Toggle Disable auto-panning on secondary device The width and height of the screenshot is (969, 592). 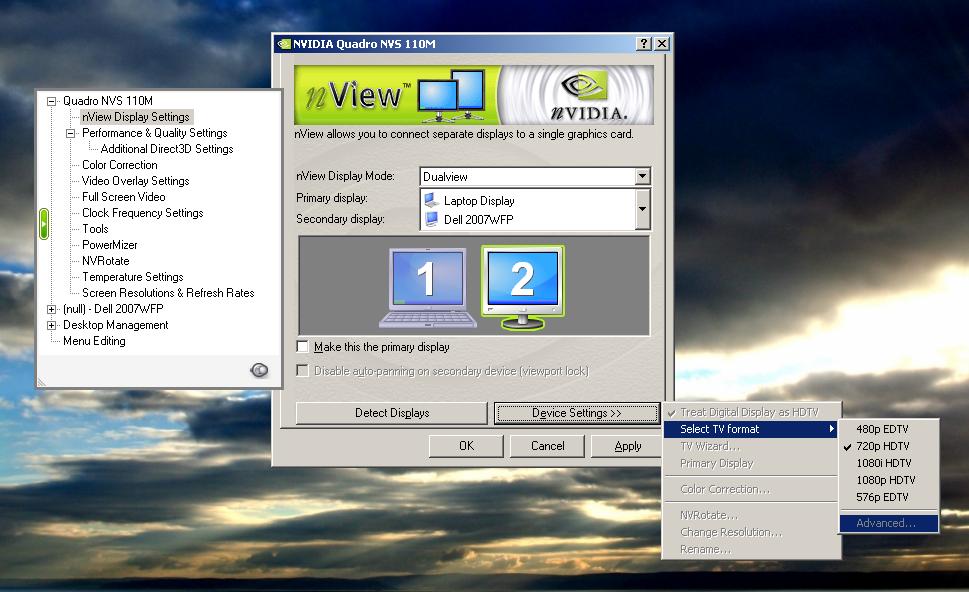tap(303, 371)
